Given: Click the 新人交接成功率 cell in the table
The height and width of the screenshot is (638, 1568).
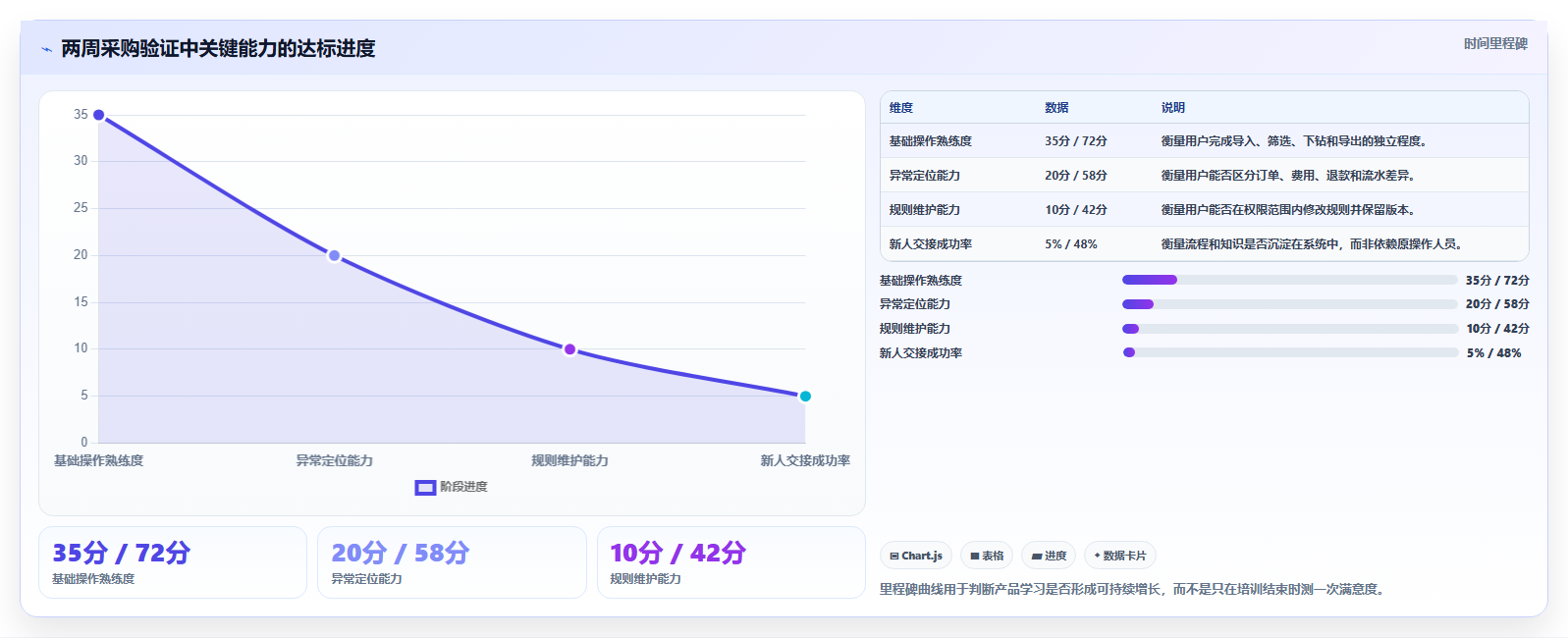Looking at the screenshot, I should (x=931, y=244).
